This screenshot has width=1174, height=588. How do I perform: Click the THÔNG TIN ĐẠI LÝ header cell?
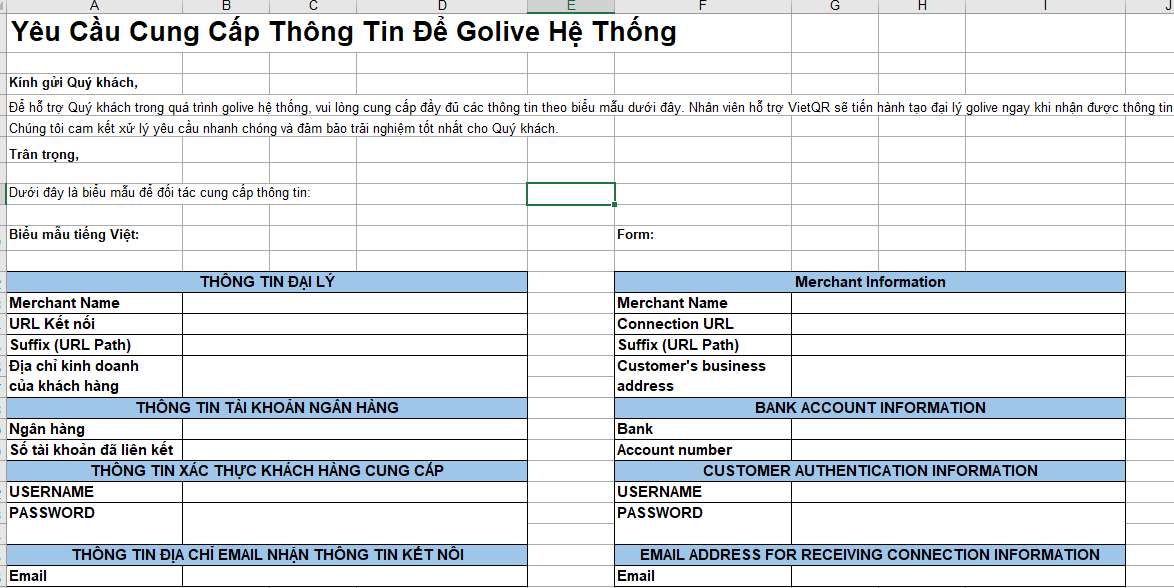pos(267,282)
